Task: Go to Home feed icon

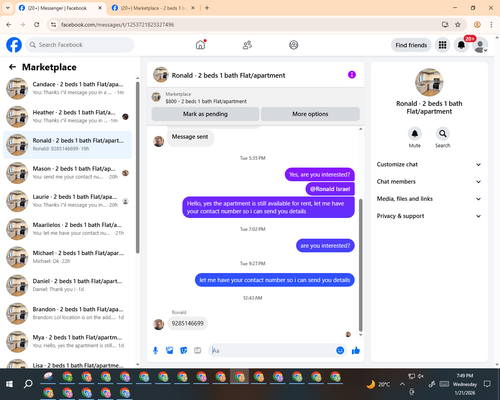Action: pyautogui.click(x=200, y=45)
